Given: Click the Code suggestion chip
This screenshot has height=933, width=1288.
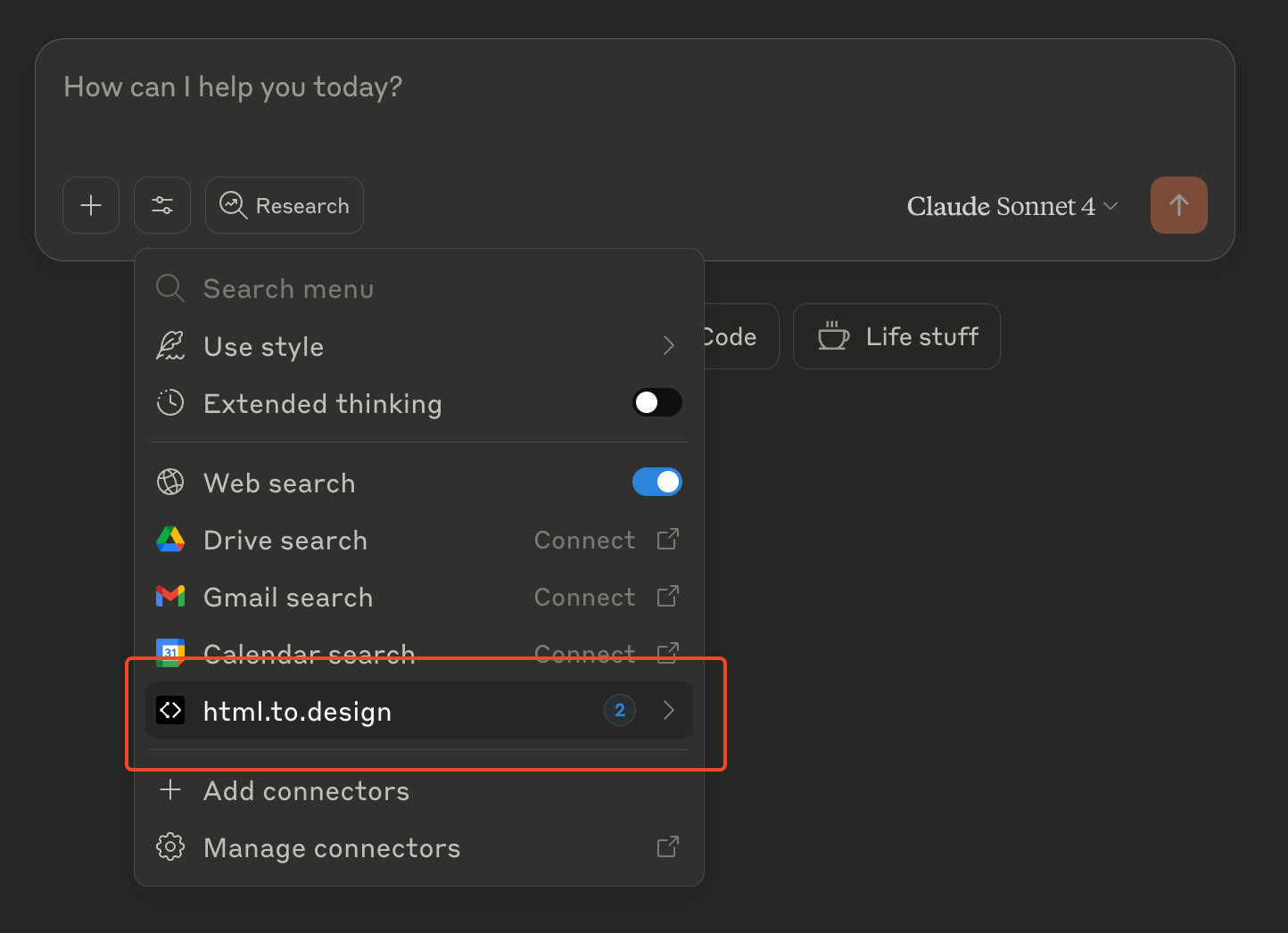Looking at the screenshot, I should tap(740, 336).
